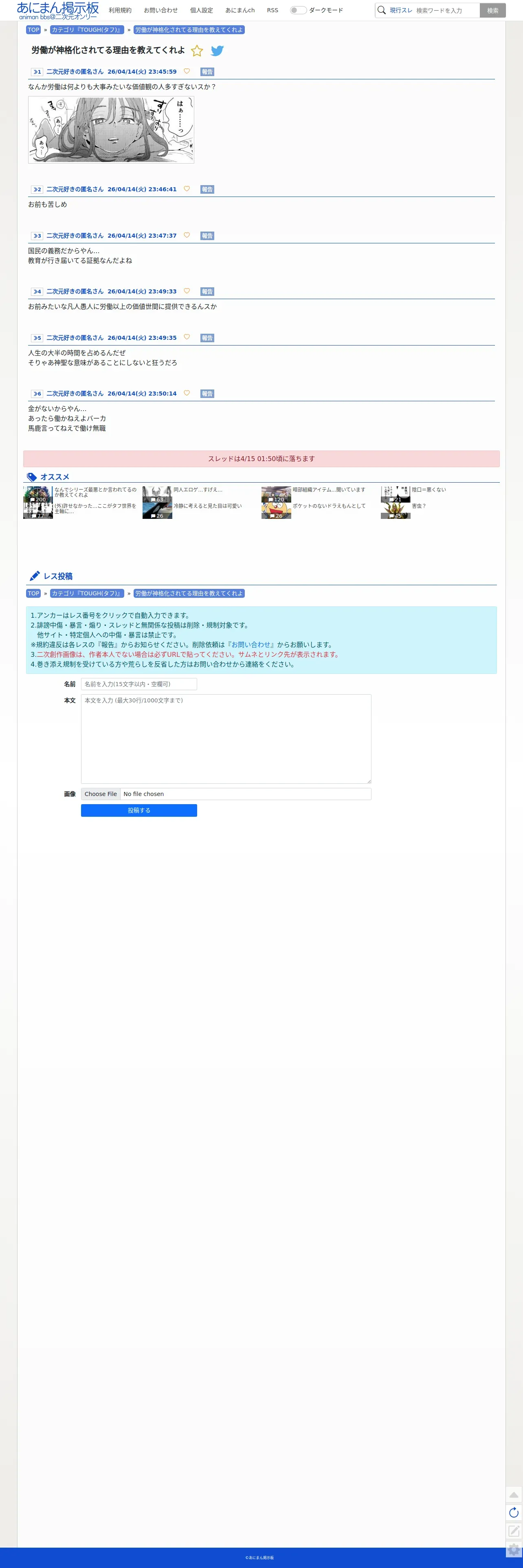The height and width of the screenshot is (1568, 523).
Task: Give post 5 a heart
Action: pyautogui.click(x=187, y=337)
